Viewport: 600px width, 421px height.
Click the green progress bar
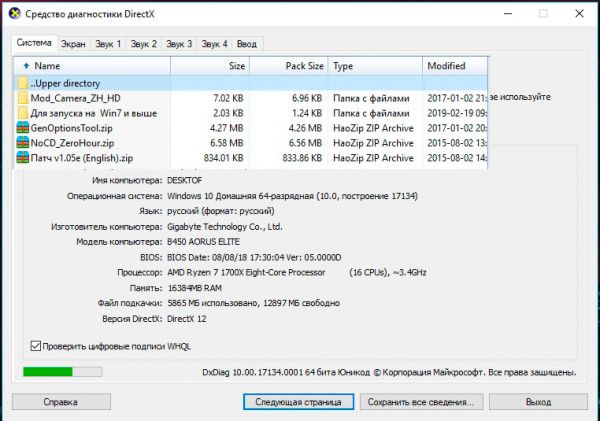(62, 372)
